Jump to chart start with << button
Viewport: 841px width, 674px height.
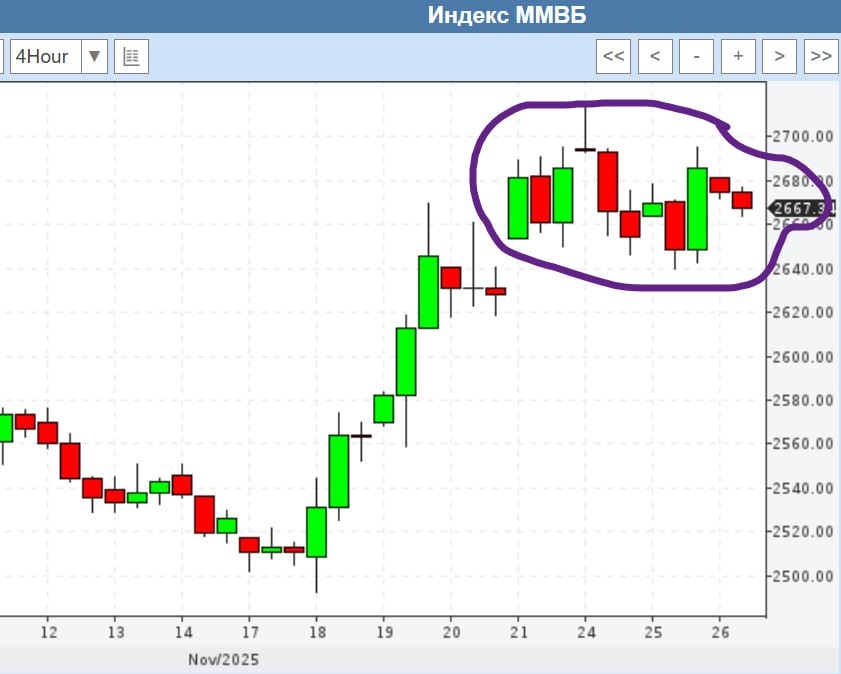[614, 56]
